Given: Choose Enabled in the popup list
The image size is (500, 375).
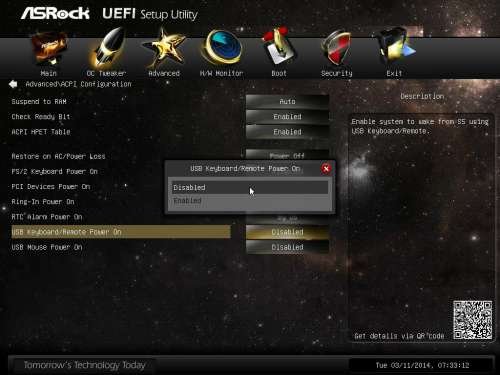Looking at the screenshot, I should pos(250,201).
